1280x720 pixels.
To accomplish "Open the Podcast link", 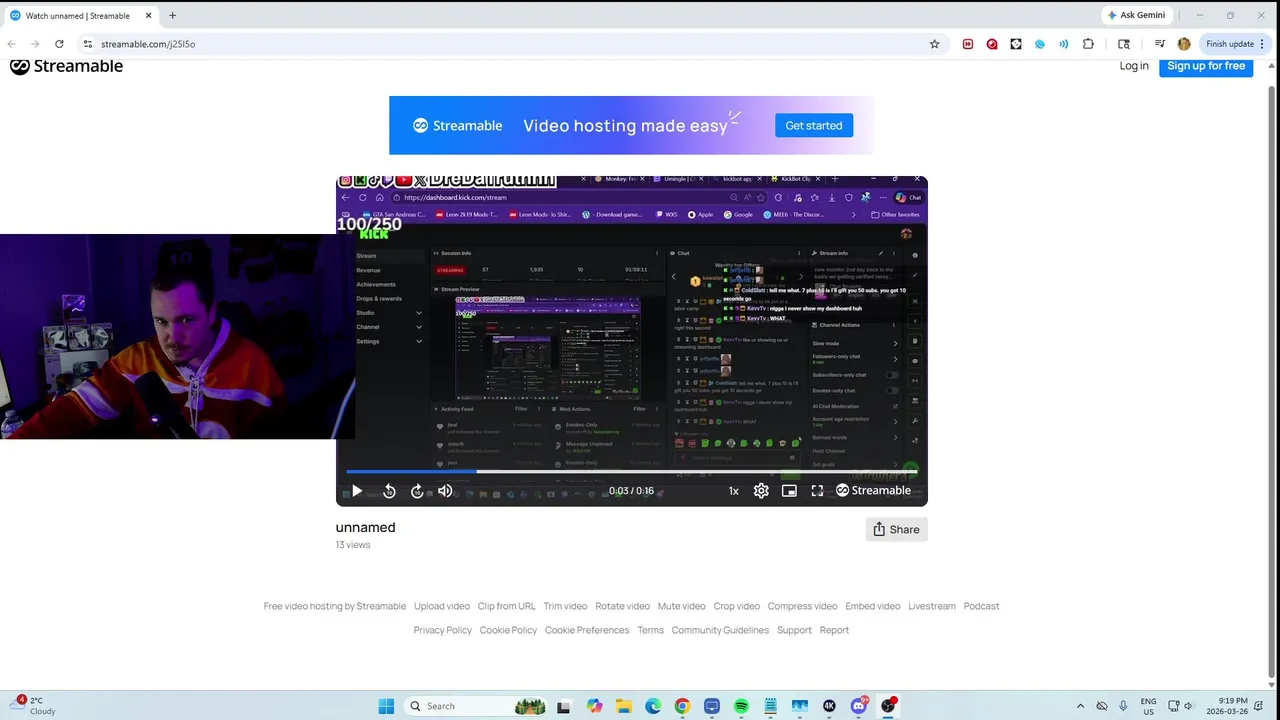I will pyautogui.click(x=981, y=606).
